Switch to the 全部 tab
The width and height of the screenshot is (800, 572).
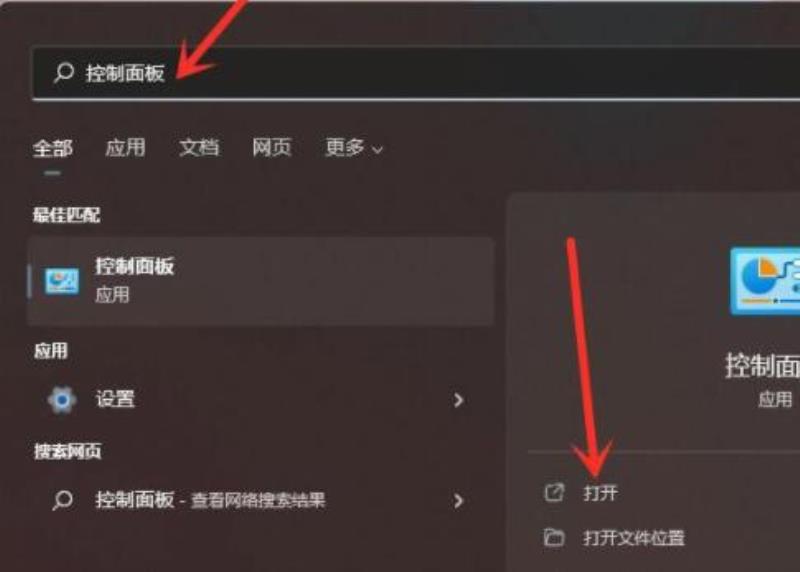[53, 148]
